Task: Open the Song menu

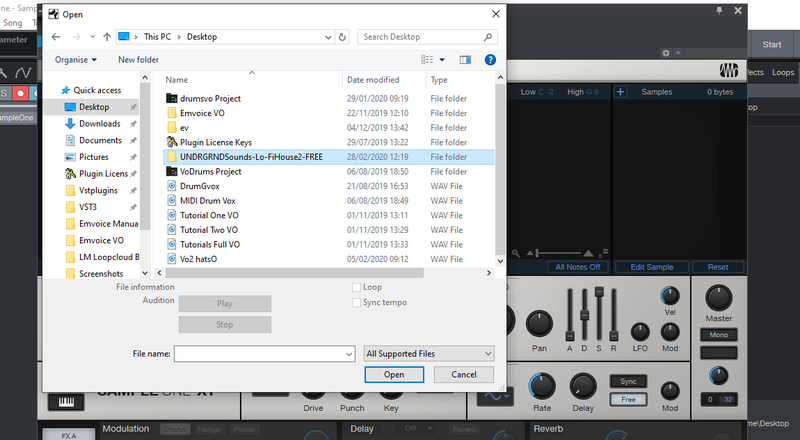Action: 13,23
